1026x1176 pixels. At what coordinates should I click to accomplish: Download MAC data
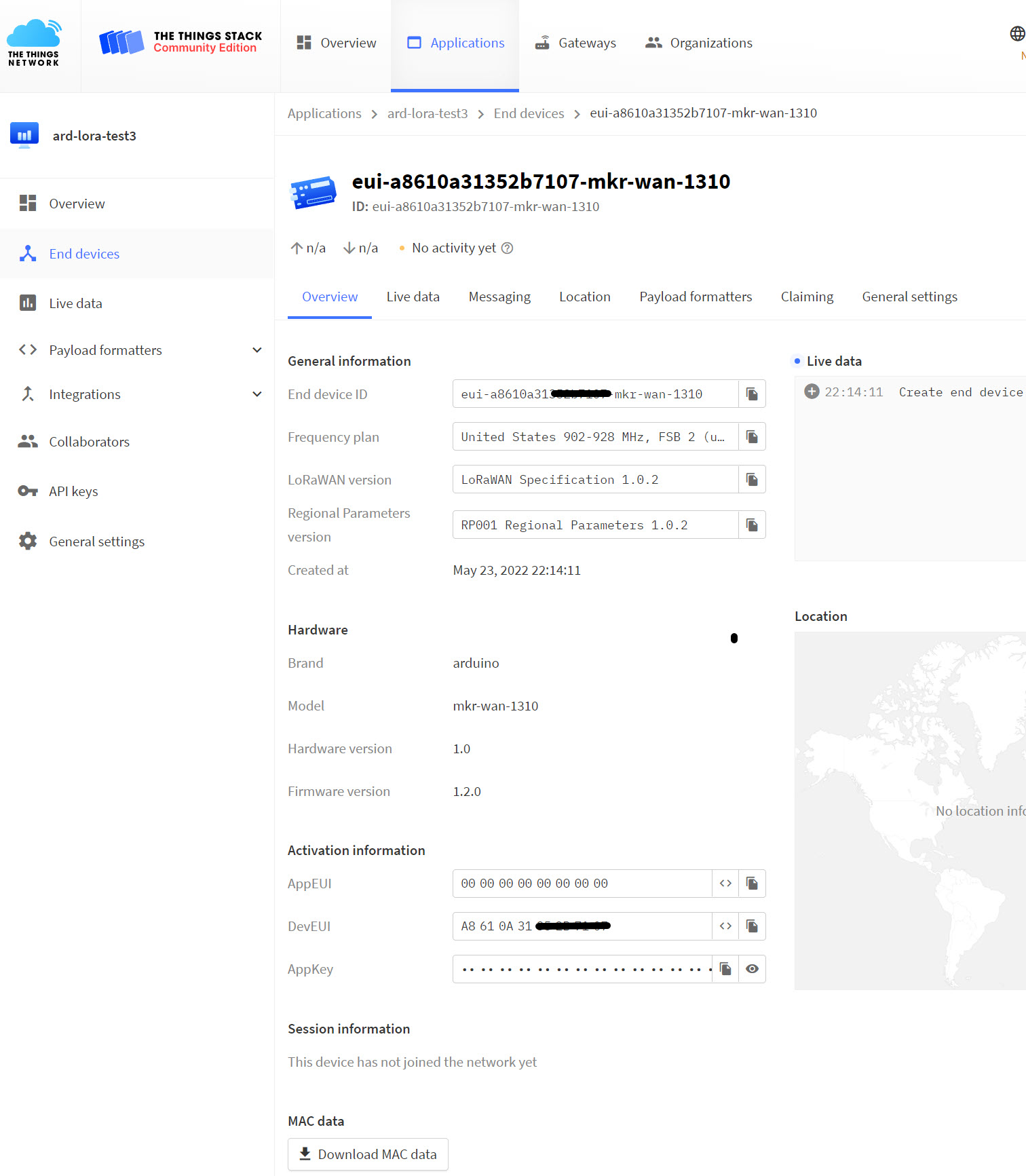tap(368, 1154)
